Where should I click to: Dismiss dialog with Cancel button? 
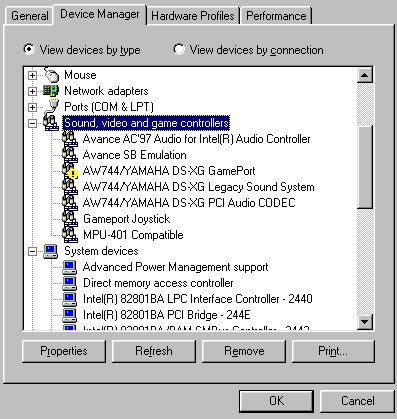(x=357, y=401)
